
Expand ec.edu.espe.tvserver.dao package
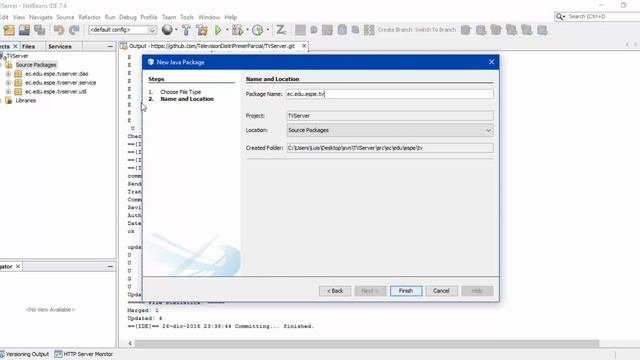pyautogui.click(x=8, y=74)
